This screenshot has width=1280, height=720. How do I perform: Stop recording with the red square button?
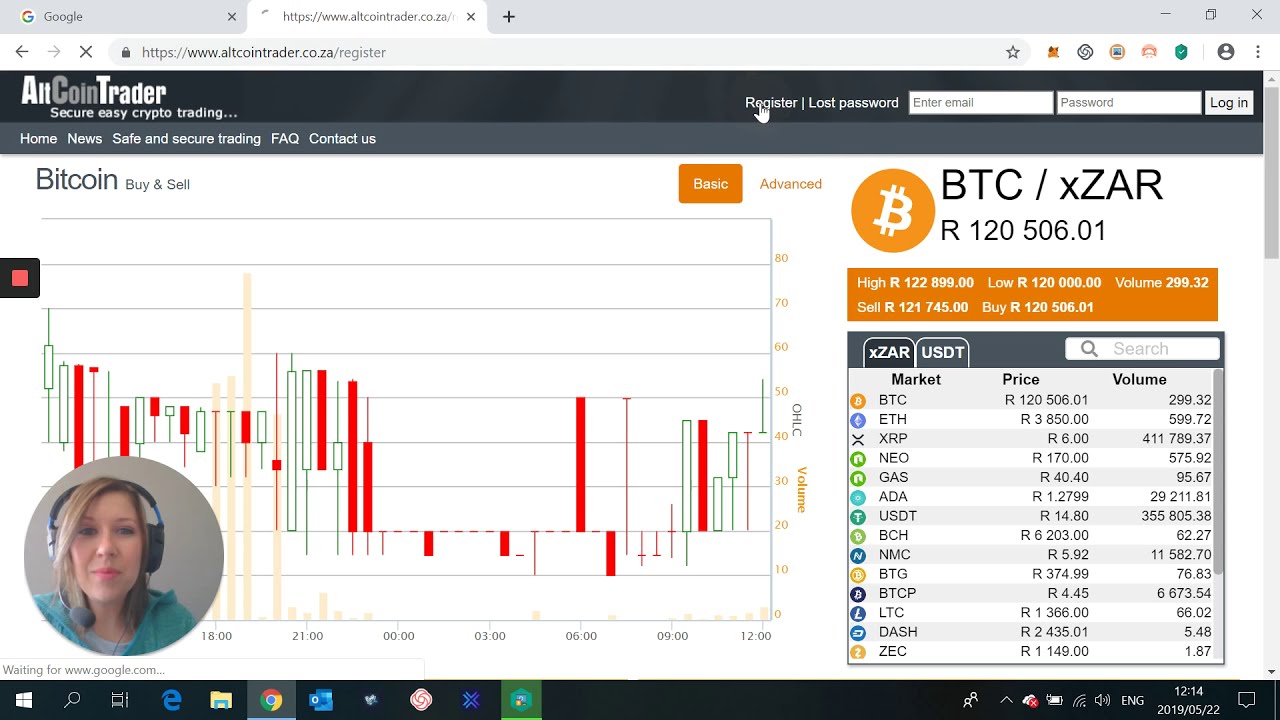tap(19, 278)
